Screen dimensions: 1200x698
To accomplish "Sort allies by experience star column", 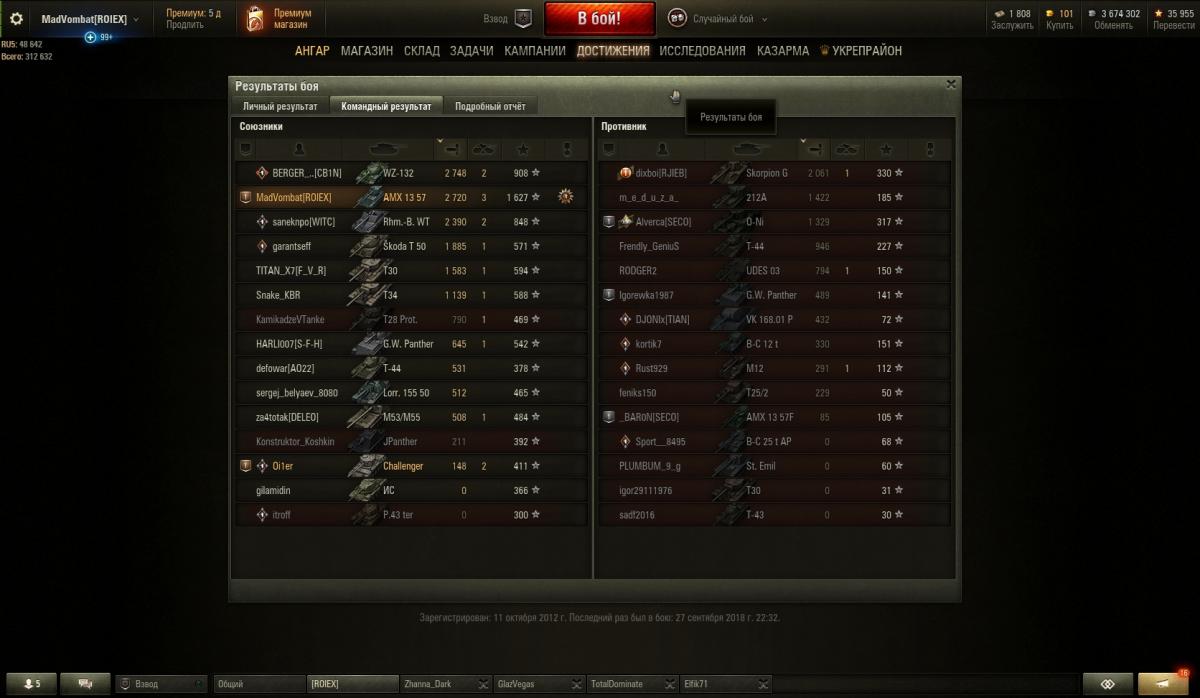I will point(523,149).
